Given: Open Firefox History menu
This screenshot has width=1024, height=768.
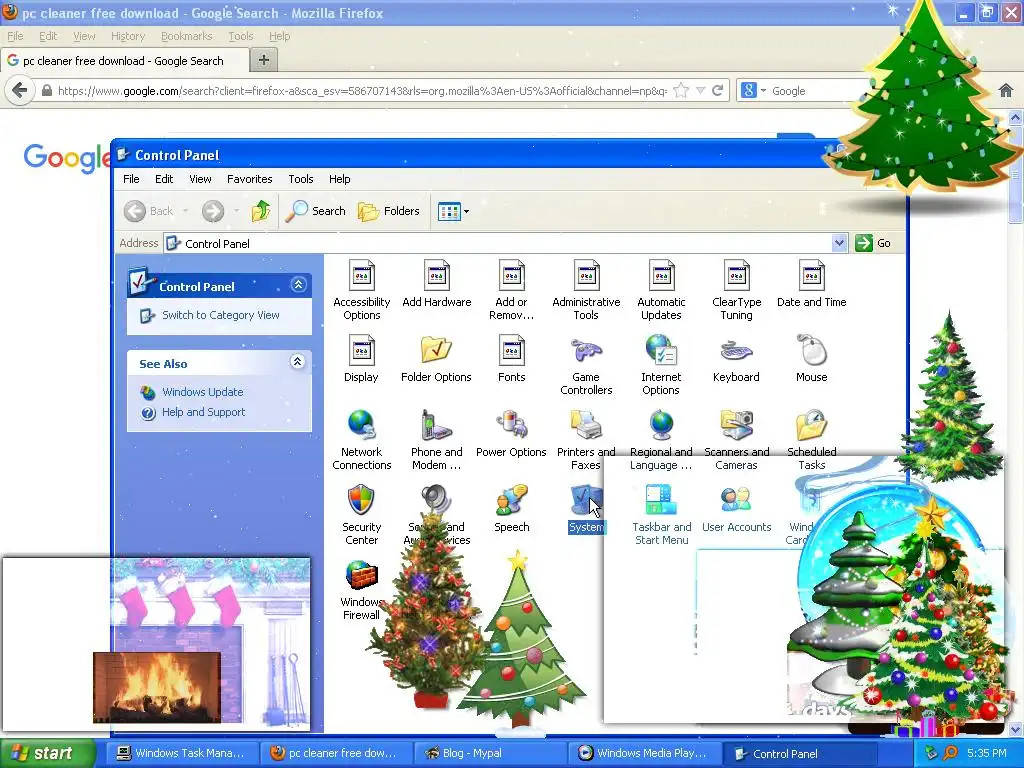Looking at the screenshot, I should pos(128,36).
